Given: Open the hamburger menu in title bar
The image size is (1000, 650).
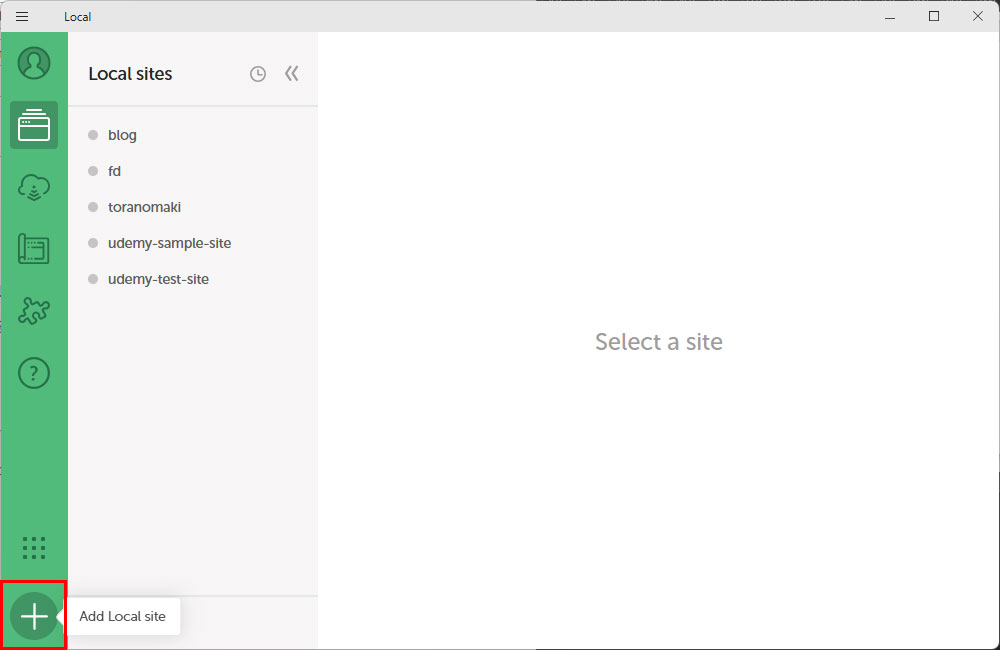Looking at the screenshot, I should (x=22, y=16).
